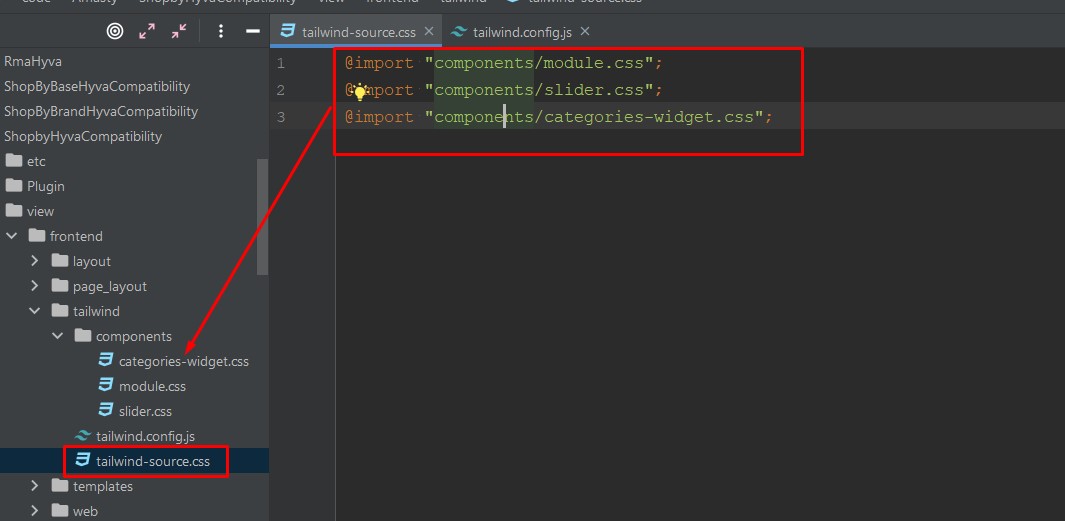Click the CSS icon on tailwind-source.css tab

(288, 31)
